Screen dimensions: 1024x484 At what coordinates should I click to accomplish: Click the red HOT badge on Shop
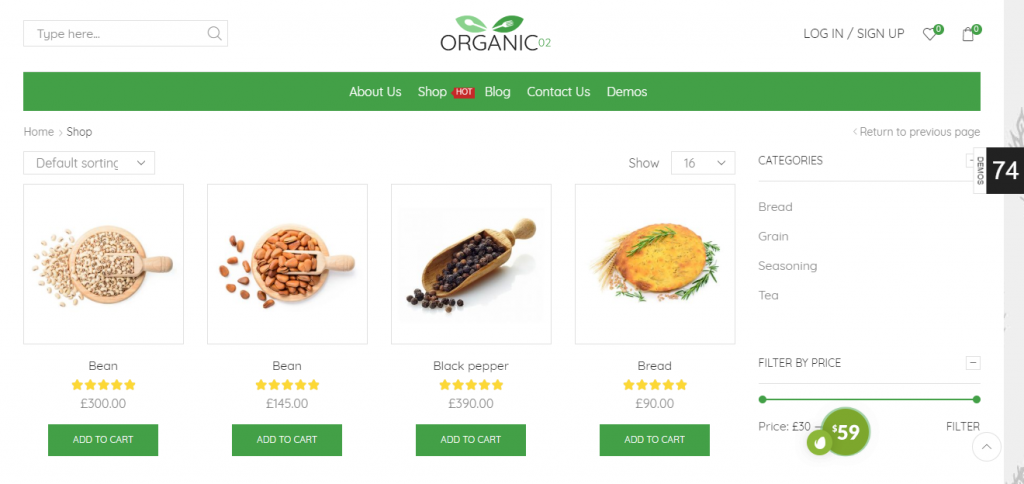[463, 92]
